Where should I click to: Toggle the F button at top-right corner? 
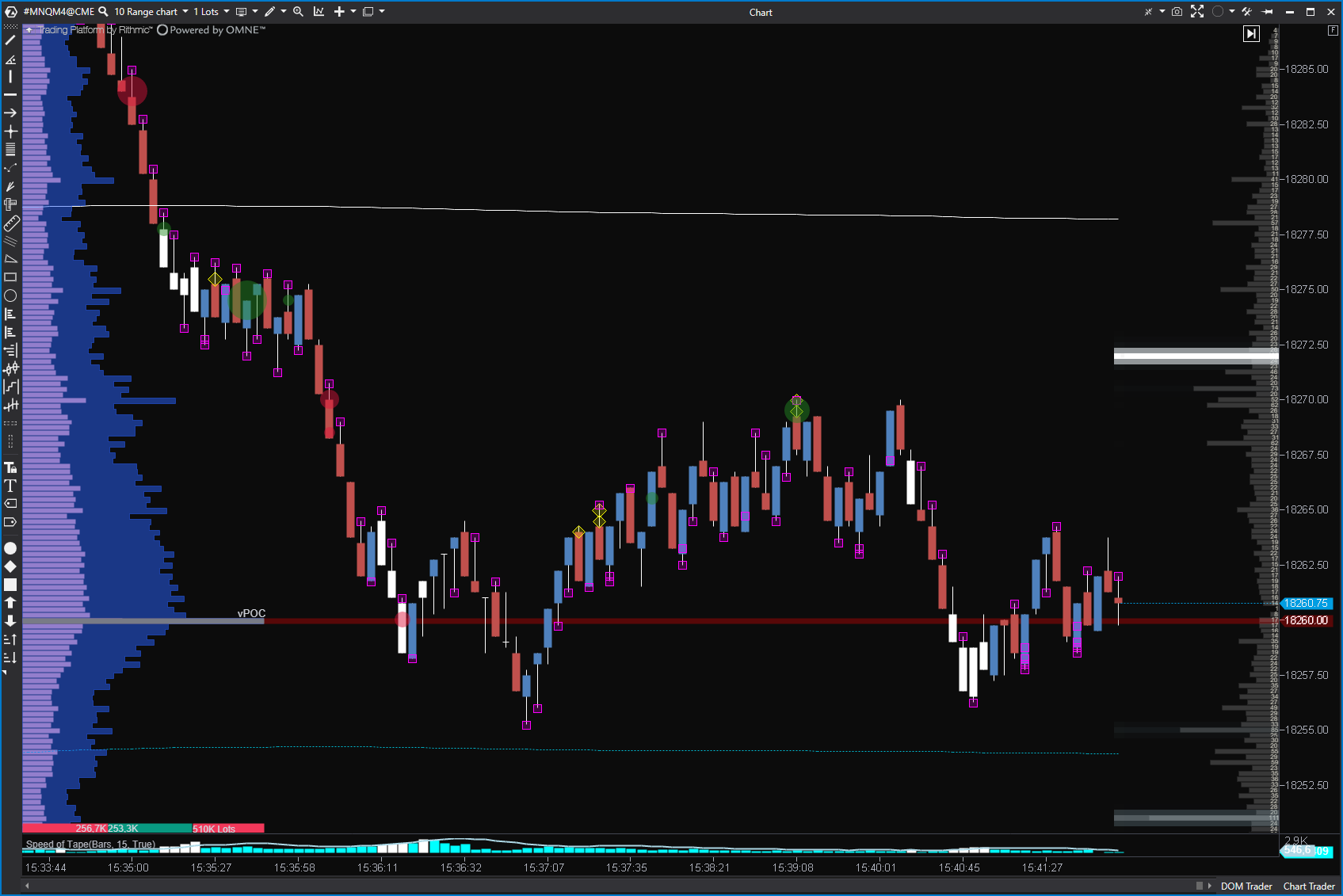[x=1333, y=30]
